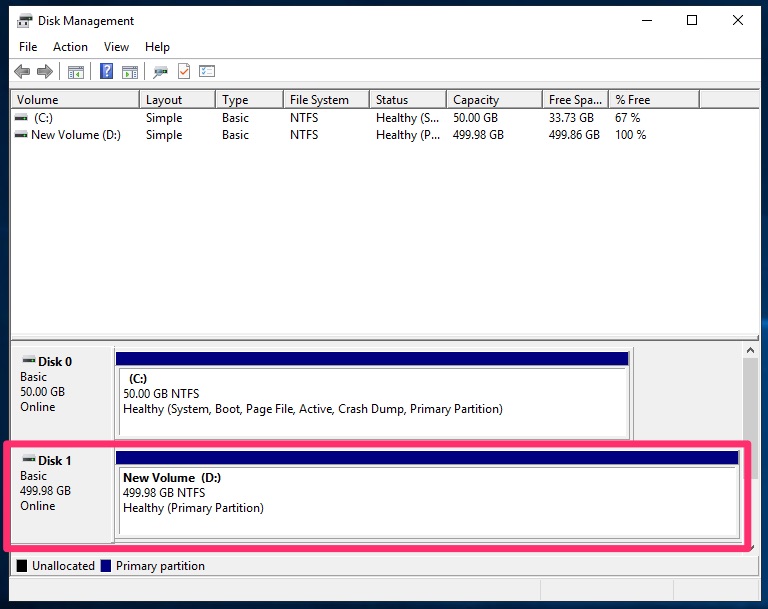The image size is (768, 609).
Task: Open the View menu
Action: click(116, 47)
